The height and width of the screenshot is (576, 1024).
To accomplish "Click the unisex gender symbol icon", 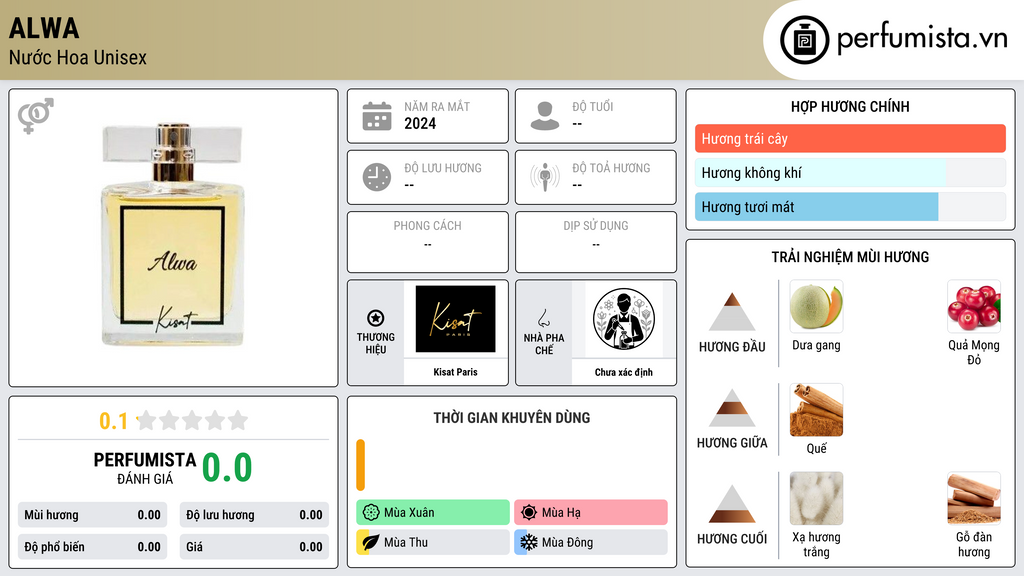I will [35, 116].
